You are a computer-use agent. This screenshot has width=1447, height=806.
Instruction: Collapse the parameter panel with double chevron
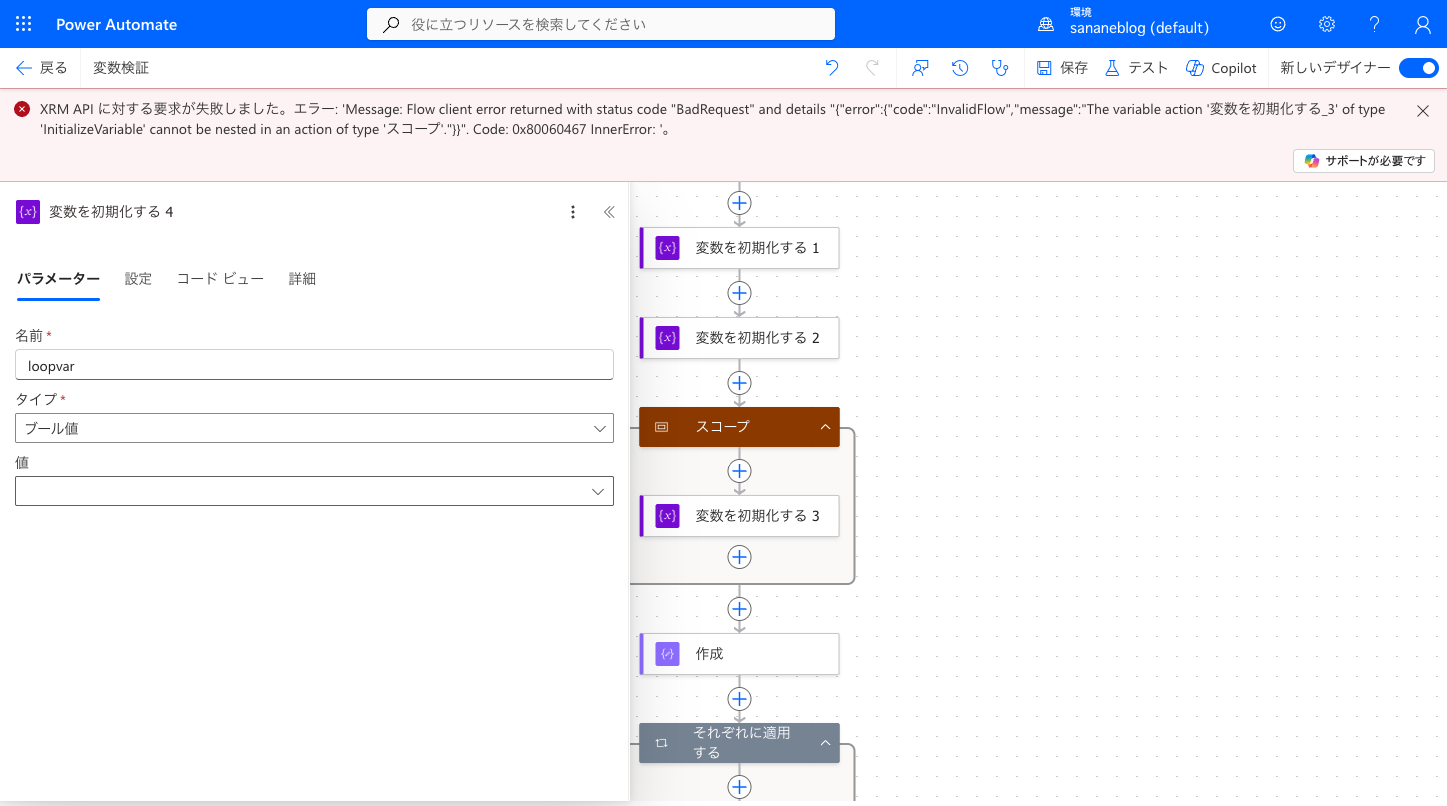tap(609, 212)
